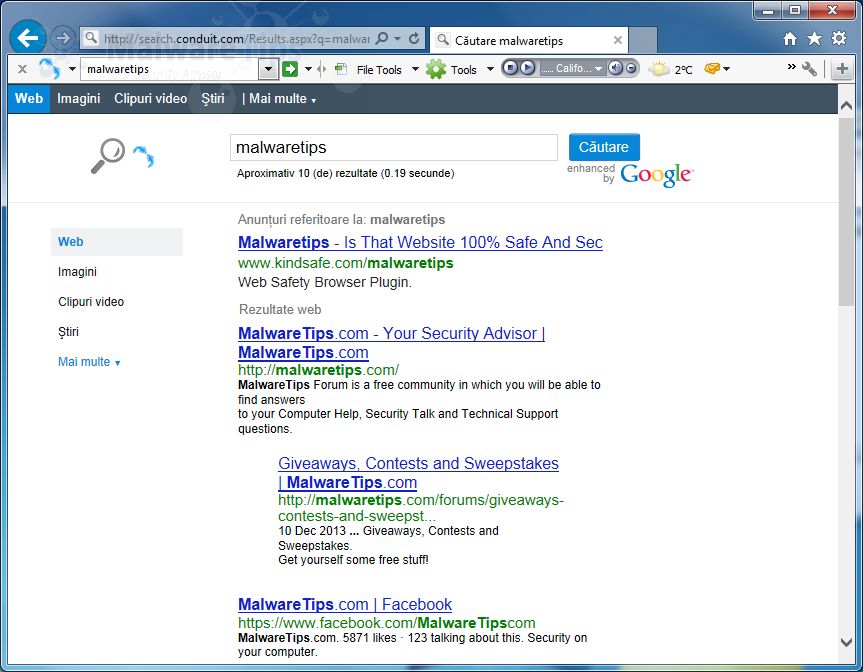Click the magnifier icon in the tab title

coord(443,40)
